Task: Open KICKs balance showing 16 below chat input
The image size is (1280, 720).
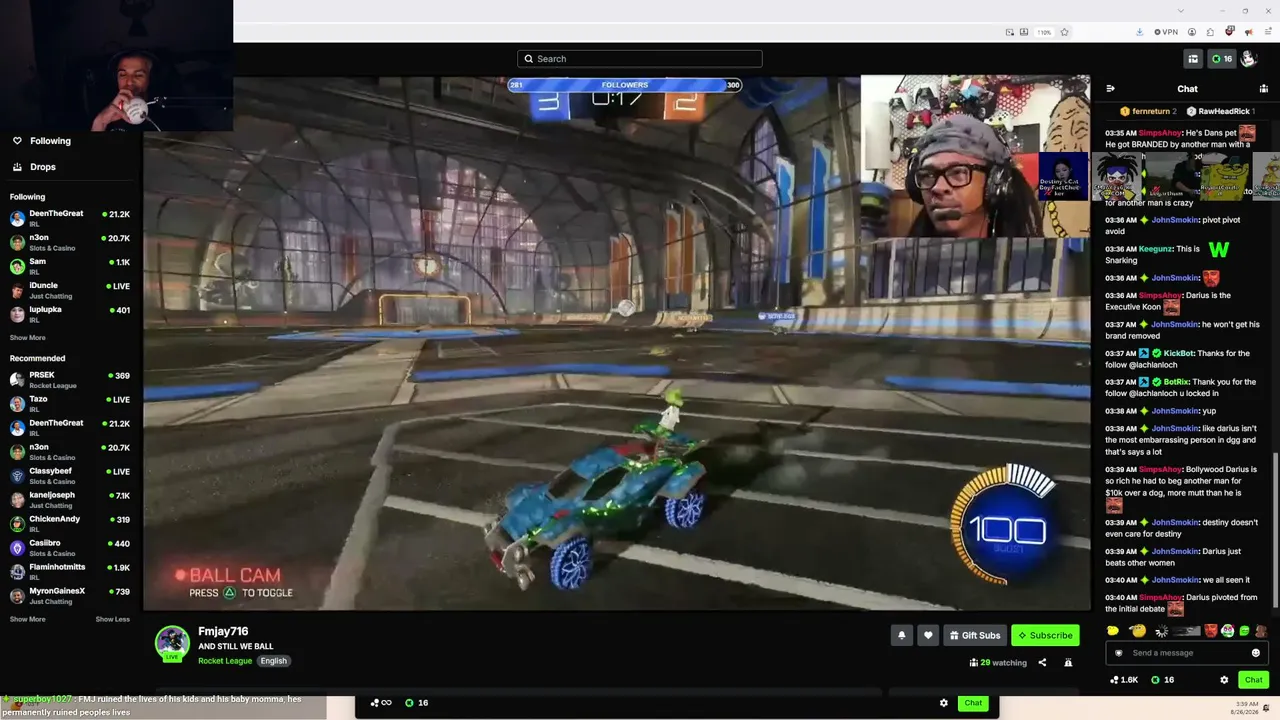Action: 1162,680
